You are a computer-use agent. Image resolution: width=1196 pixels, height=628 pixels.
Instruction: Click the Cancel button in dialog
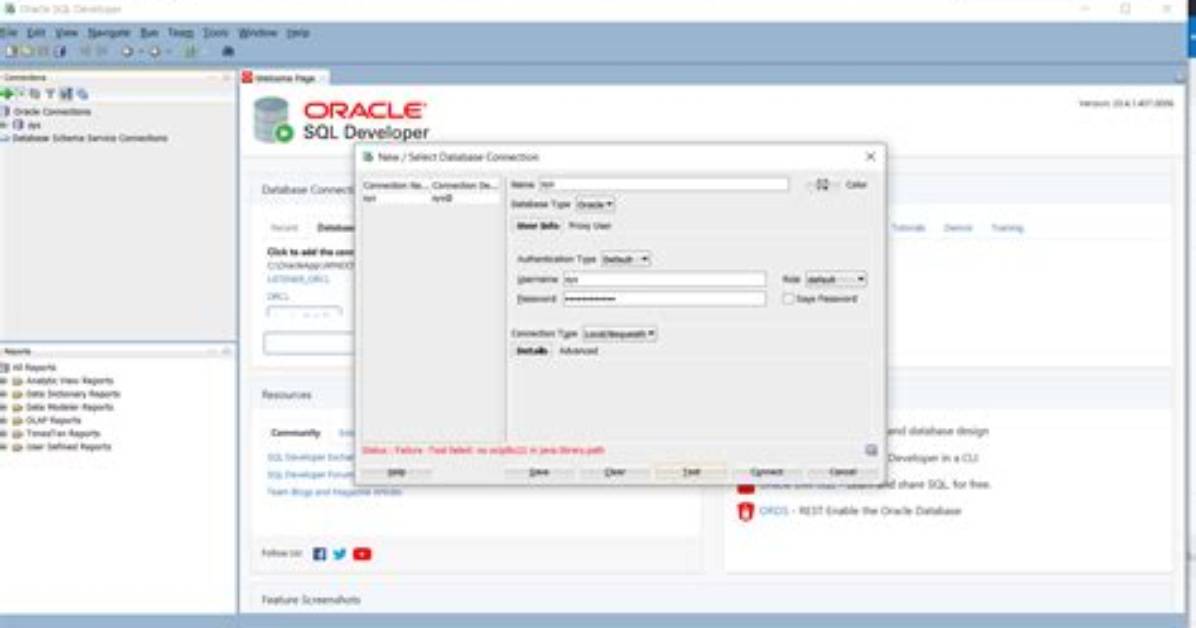(843, 472)
